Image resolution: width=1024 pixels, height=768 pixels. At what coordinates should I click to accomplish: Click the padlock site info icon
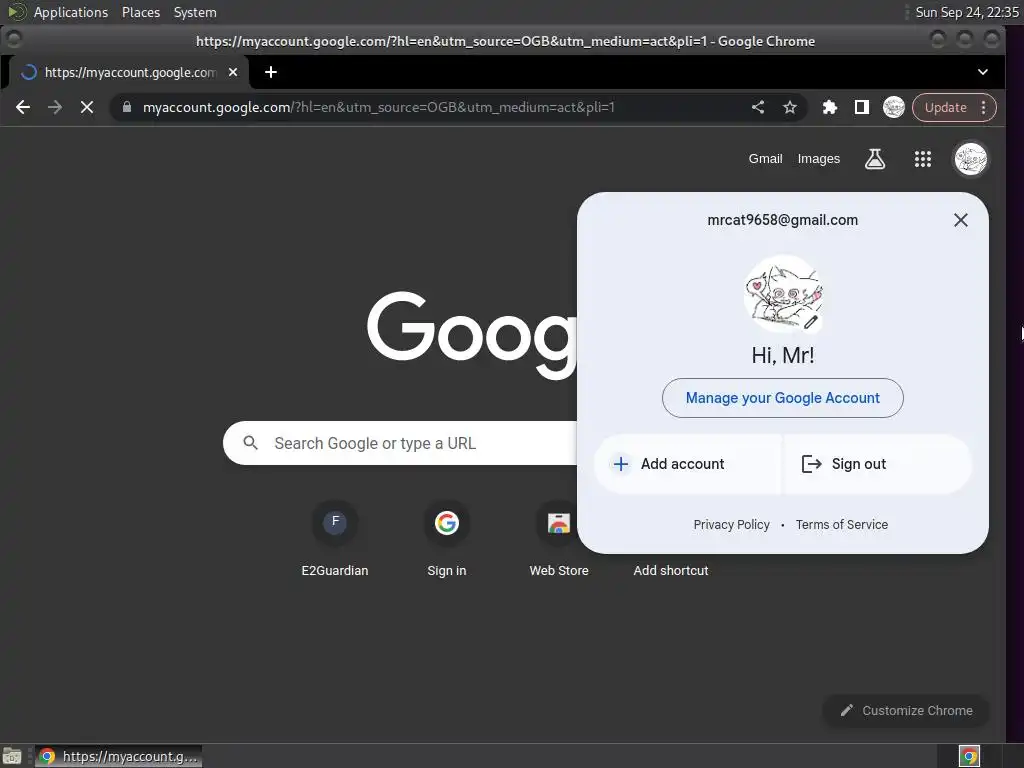click(x=127, y=107)
